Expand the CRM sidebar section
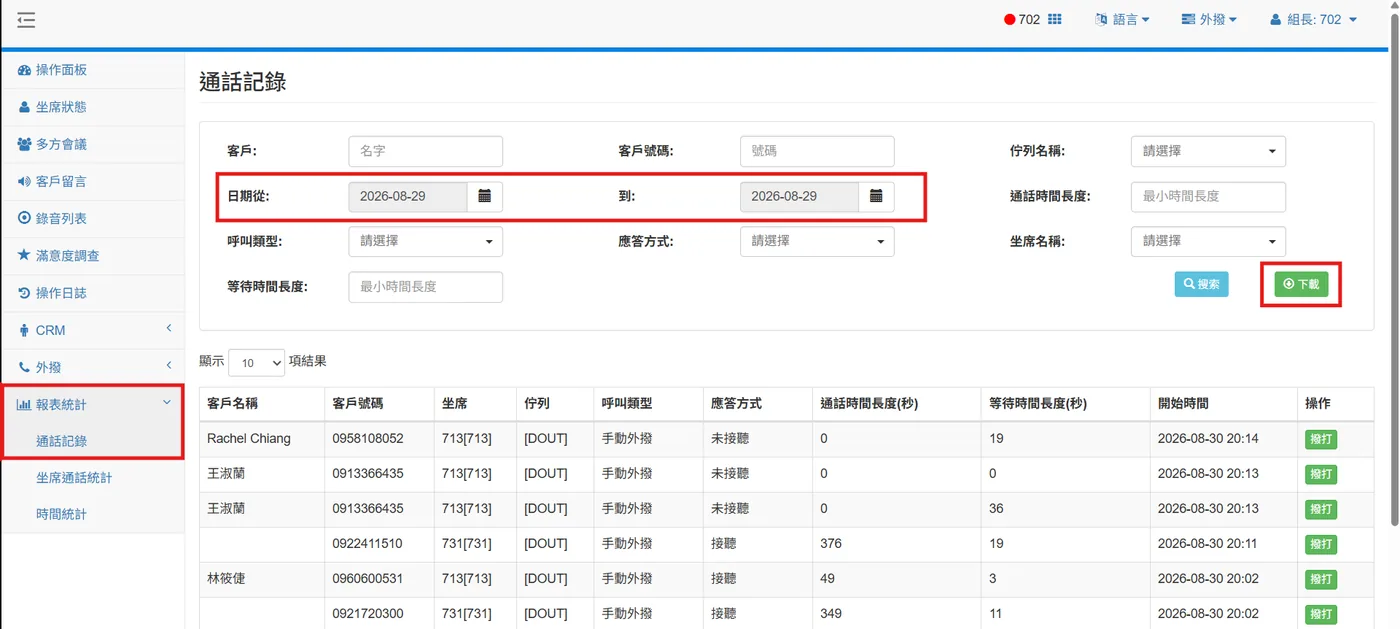The height and width of the screenshot is (629, 1400). click(92, 330)
